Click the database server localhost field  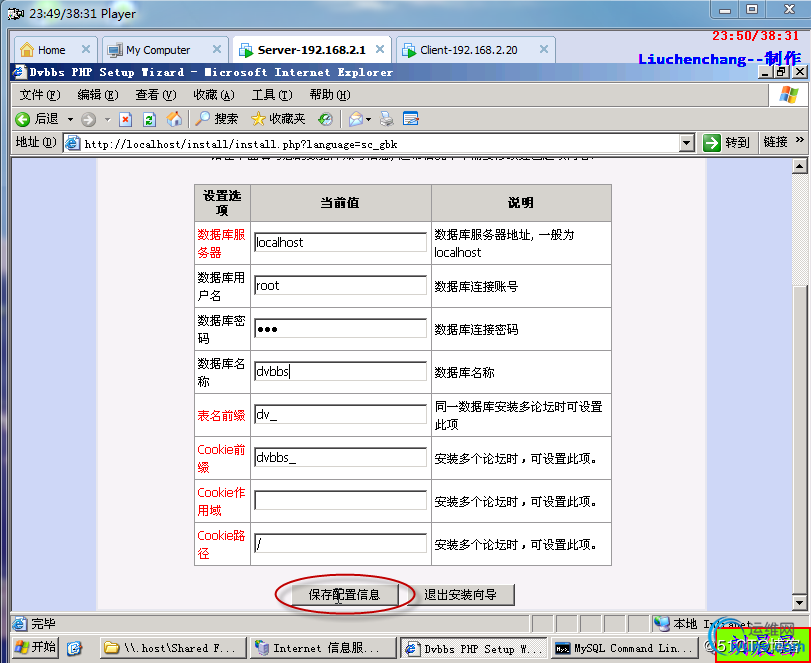(340, 242)
